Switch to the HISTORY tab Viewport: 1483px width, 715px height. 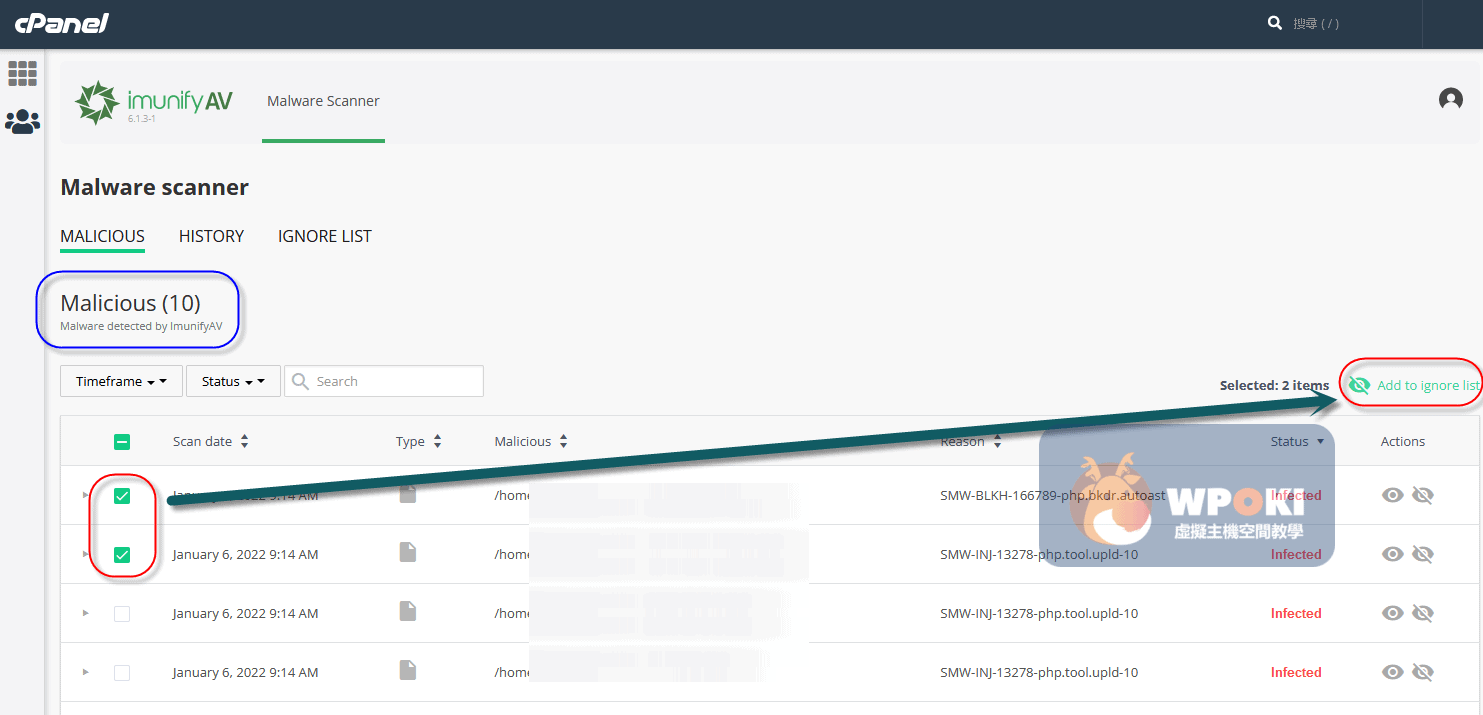pyautogui.click(x=211, y=236)
